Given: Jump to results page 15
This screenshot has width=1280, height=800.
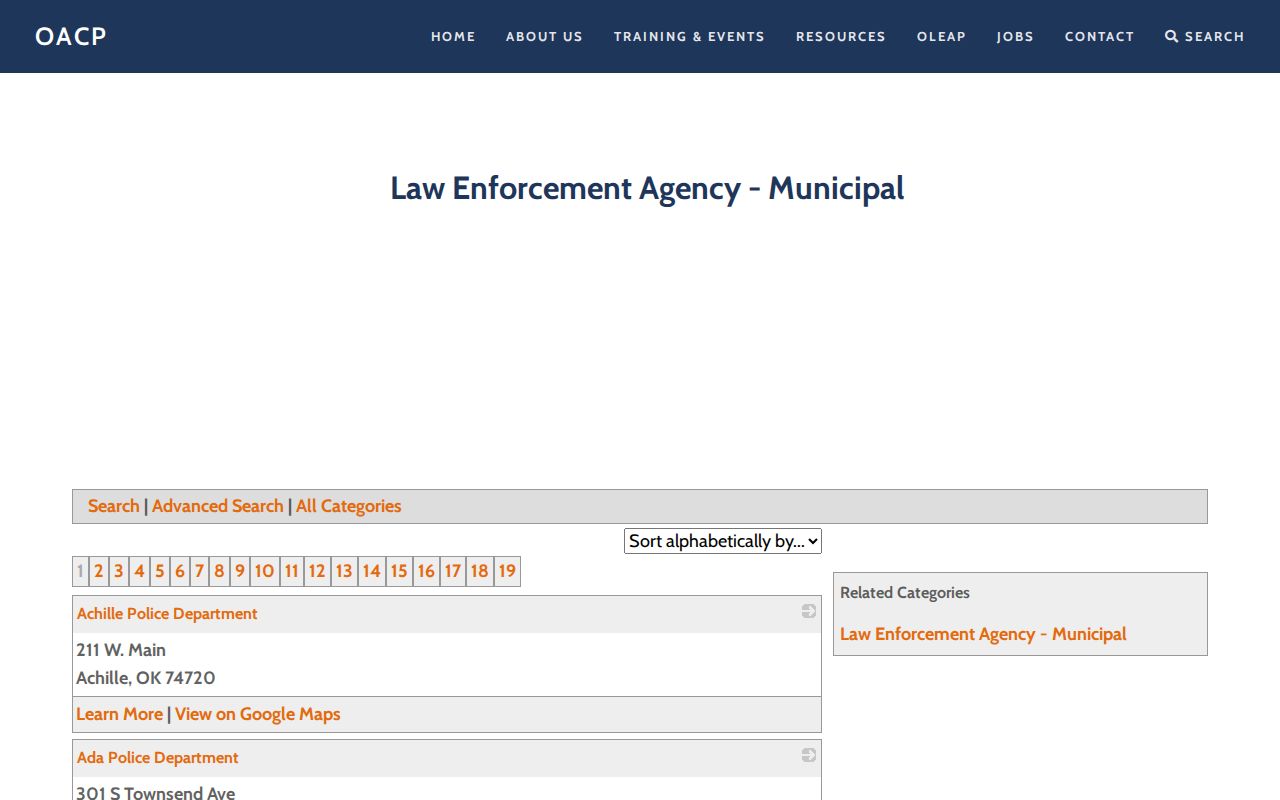Looking at the screenshot, I should click(x=399, y=571).
